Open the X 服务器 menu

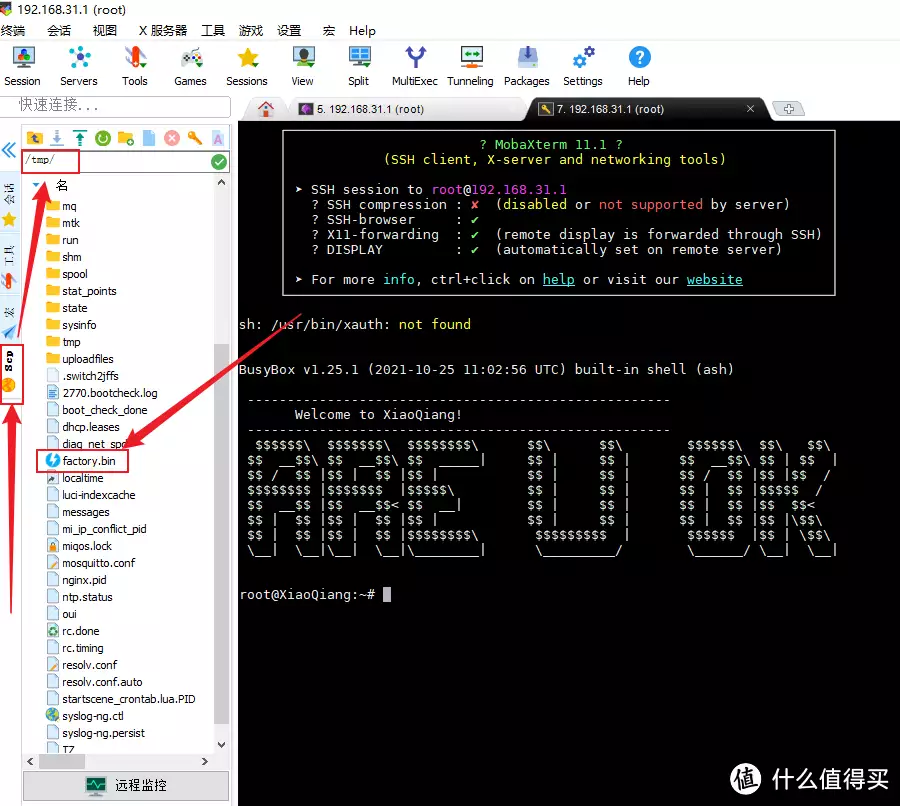(163, 30)
